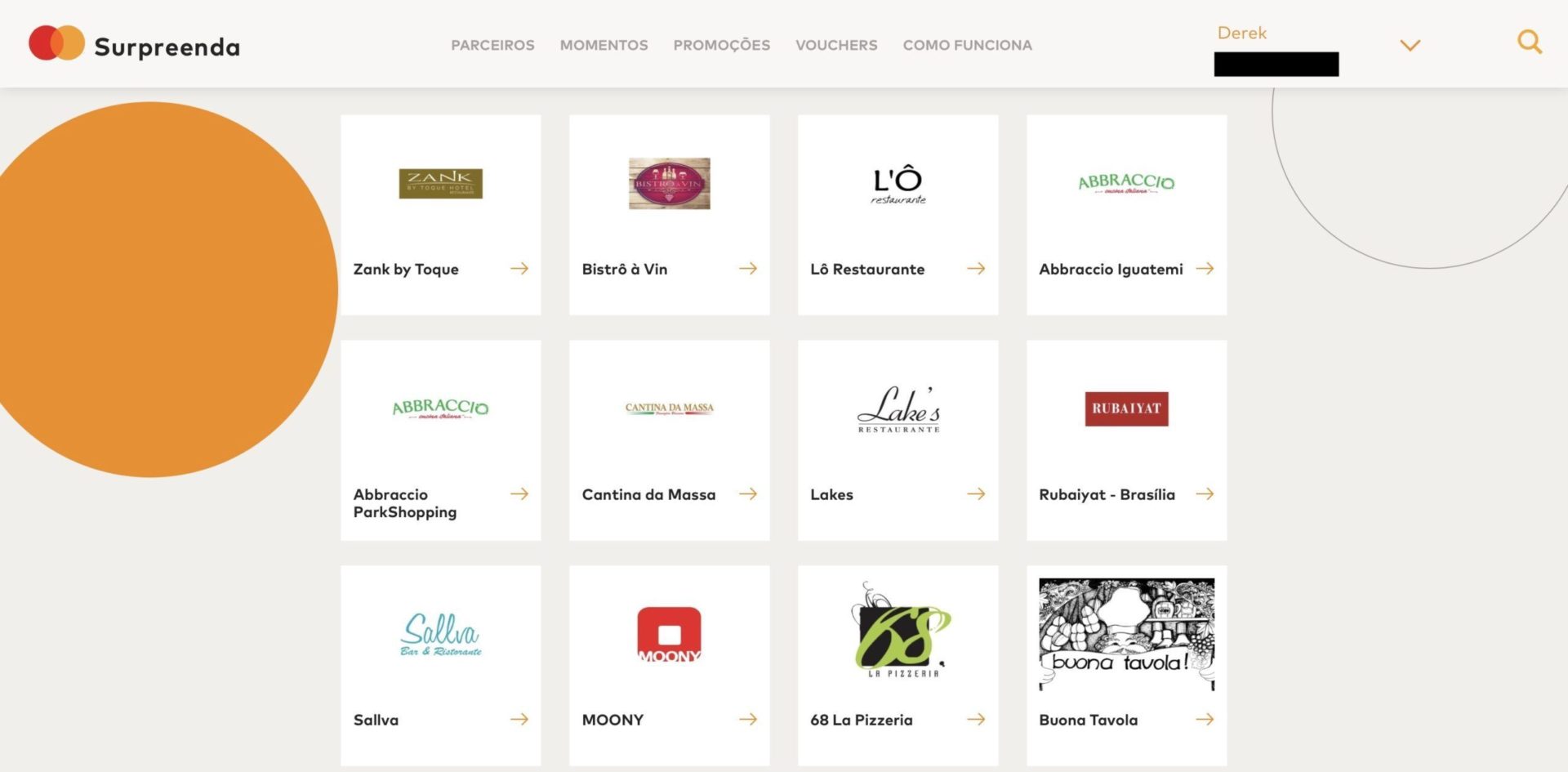Open the search magnifier icon
This screenshot has width=1568, height=772.
click(1530, 42)
